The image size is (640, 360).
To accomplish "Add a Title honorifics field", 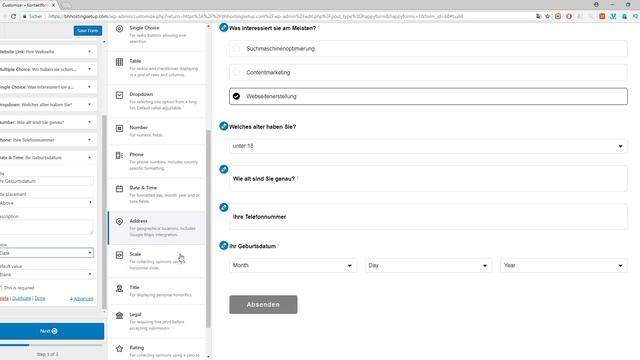I will click(x=157, y=291).
